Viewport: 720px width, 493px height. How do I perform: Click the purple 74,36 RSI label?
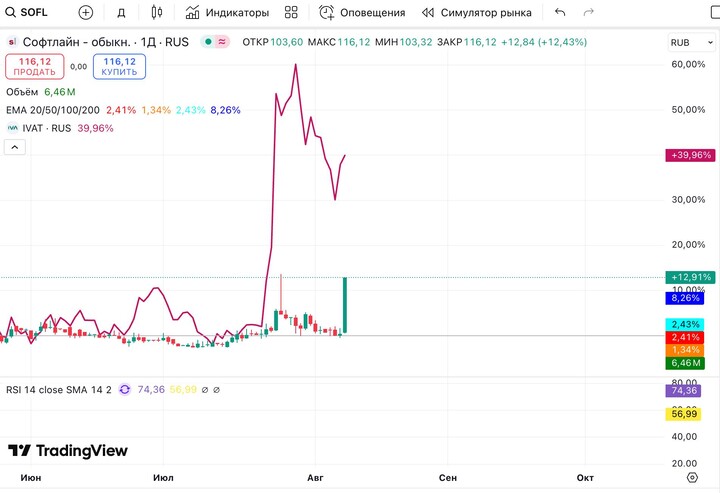pos(684,391)
